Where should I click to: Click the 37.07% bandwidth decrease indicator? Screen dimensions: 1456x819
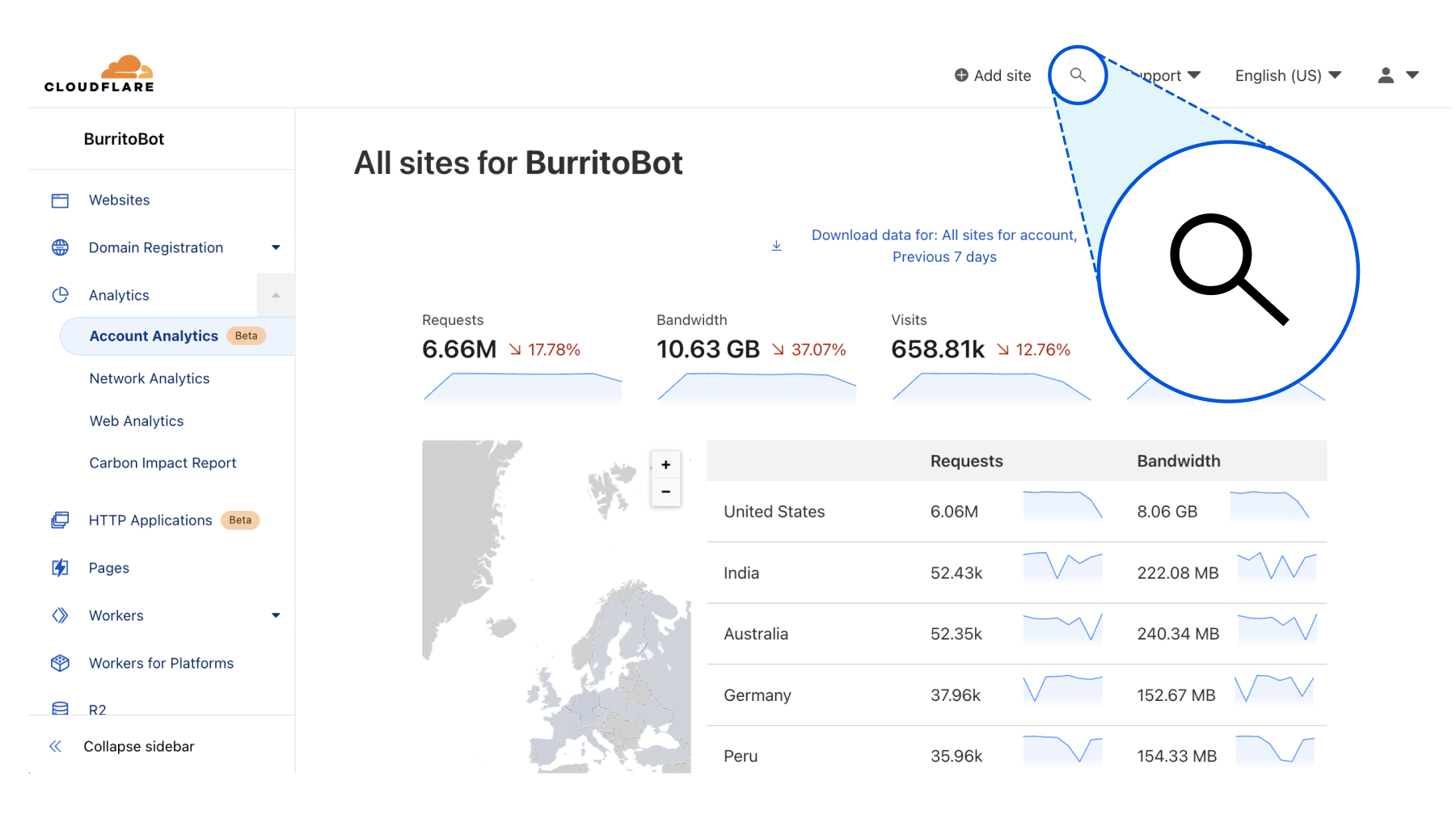click(x=808, y=349)
